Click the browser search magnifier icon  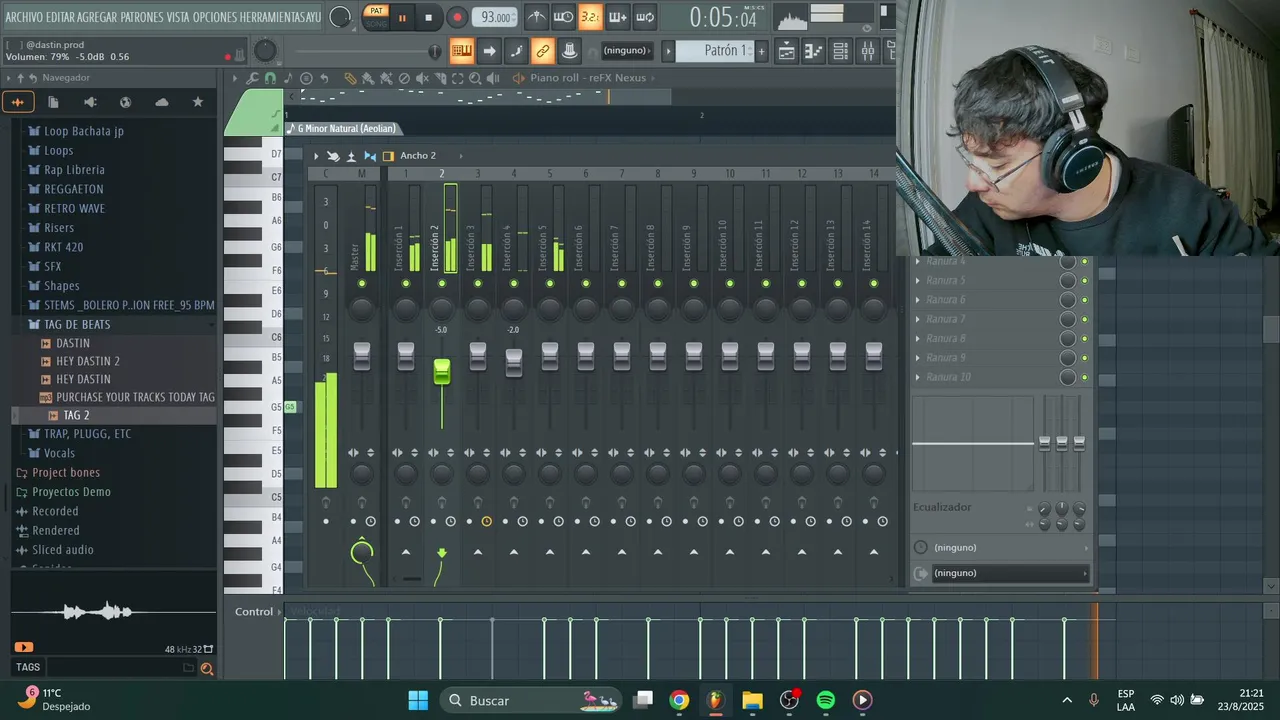[x=207, y=669]
